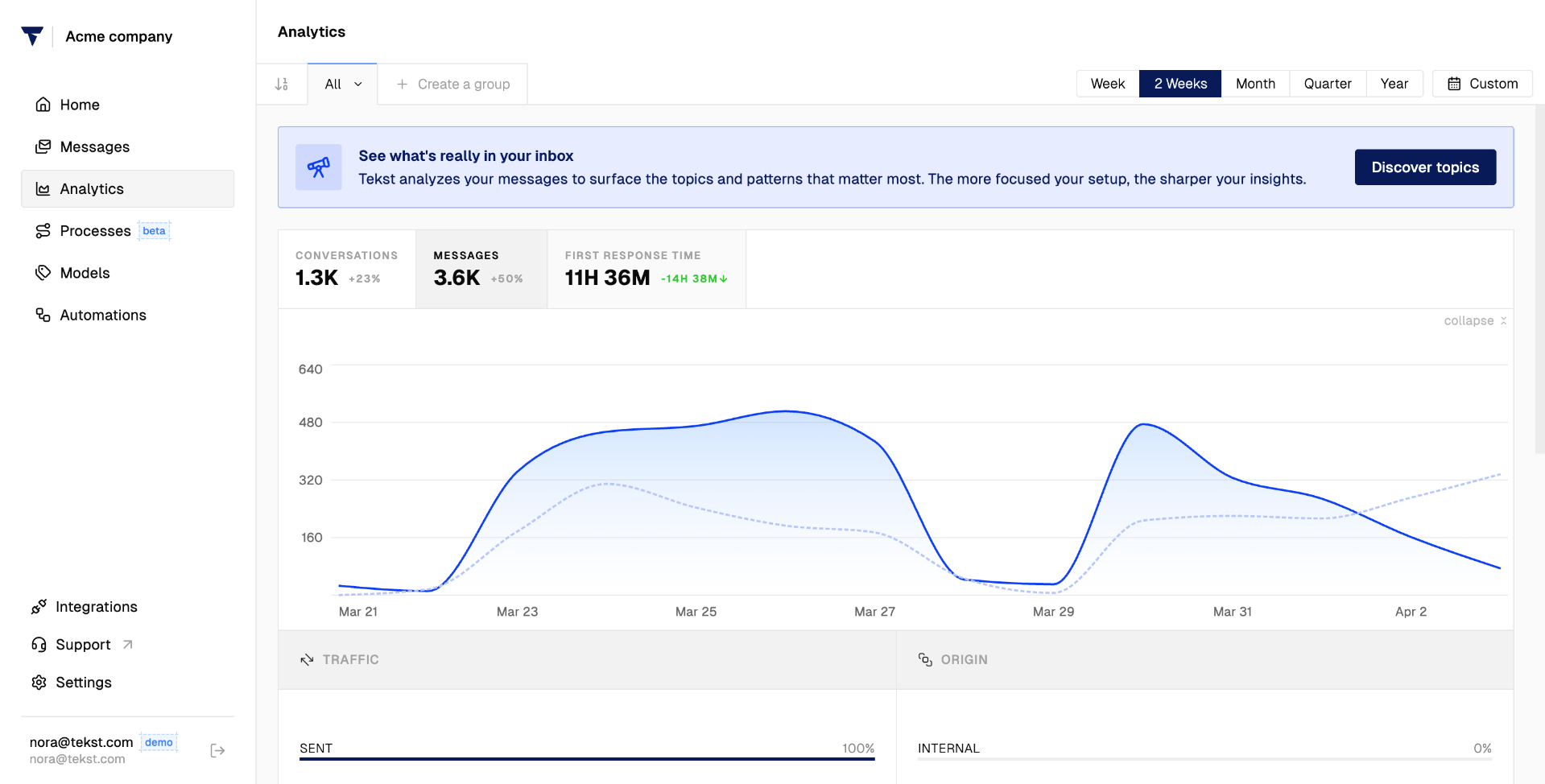Select the Week time range
Viewport: 1545px width, 784px height.
tap(1108, 84)
